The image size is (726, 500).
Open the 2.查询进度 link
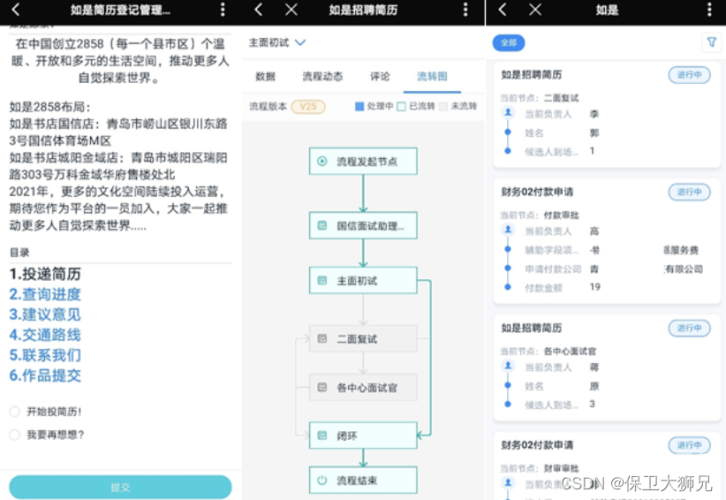click(x=45, y=294)
